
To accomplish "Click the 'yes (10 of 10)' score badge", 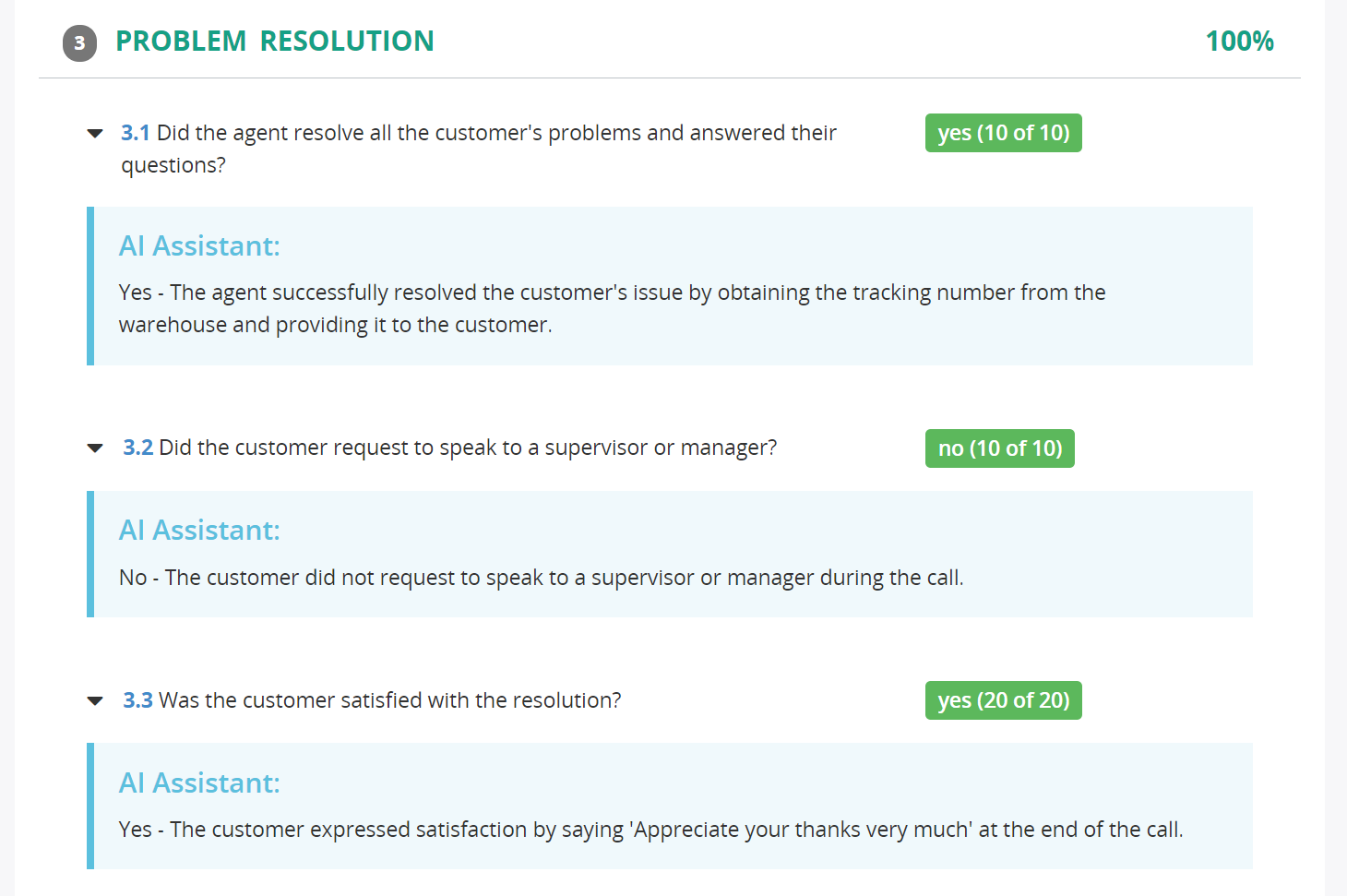I will [1004, 133].
